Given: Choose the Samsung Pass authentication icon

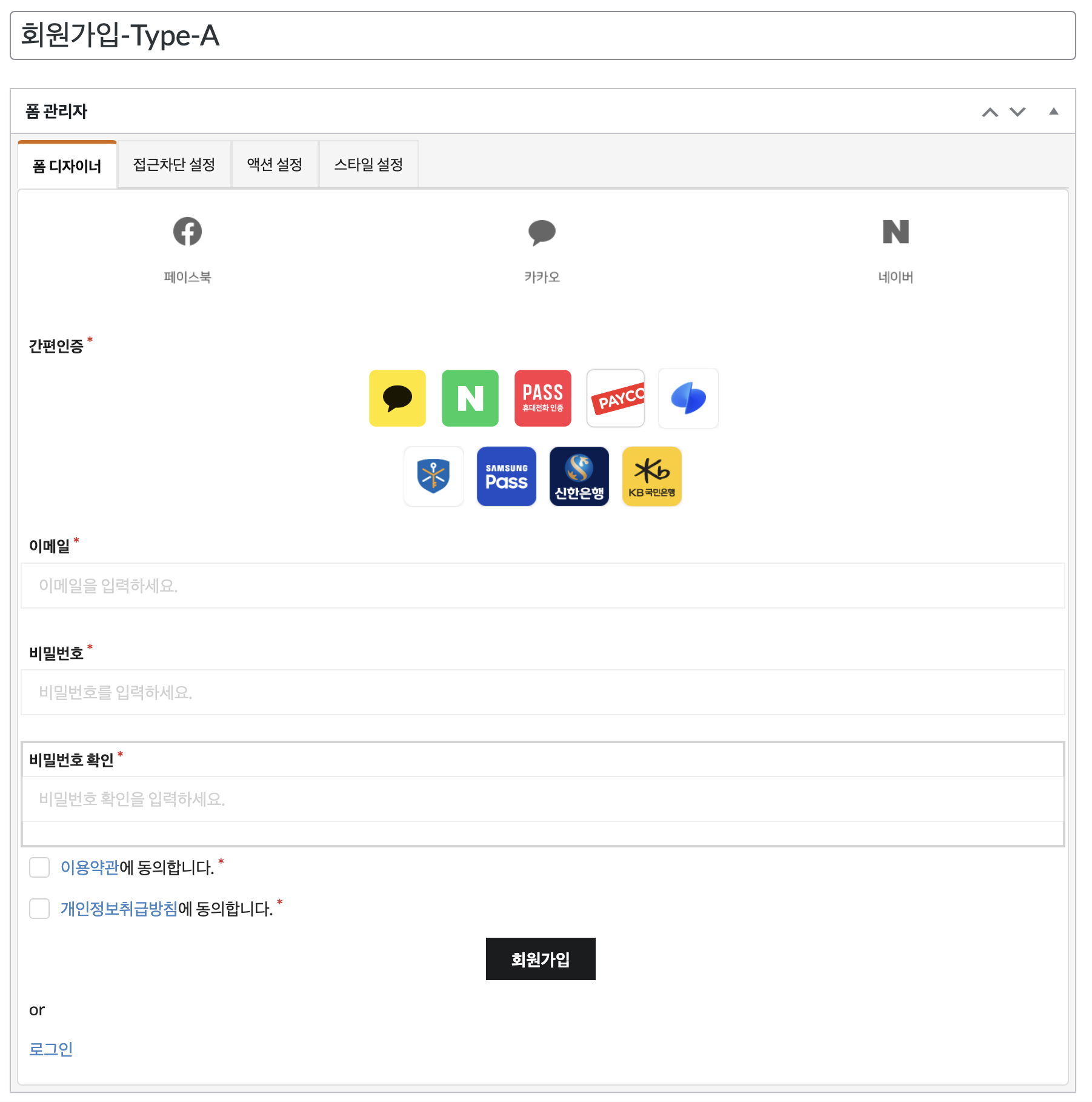Looking at the screenshot, I should click(507, 476).
